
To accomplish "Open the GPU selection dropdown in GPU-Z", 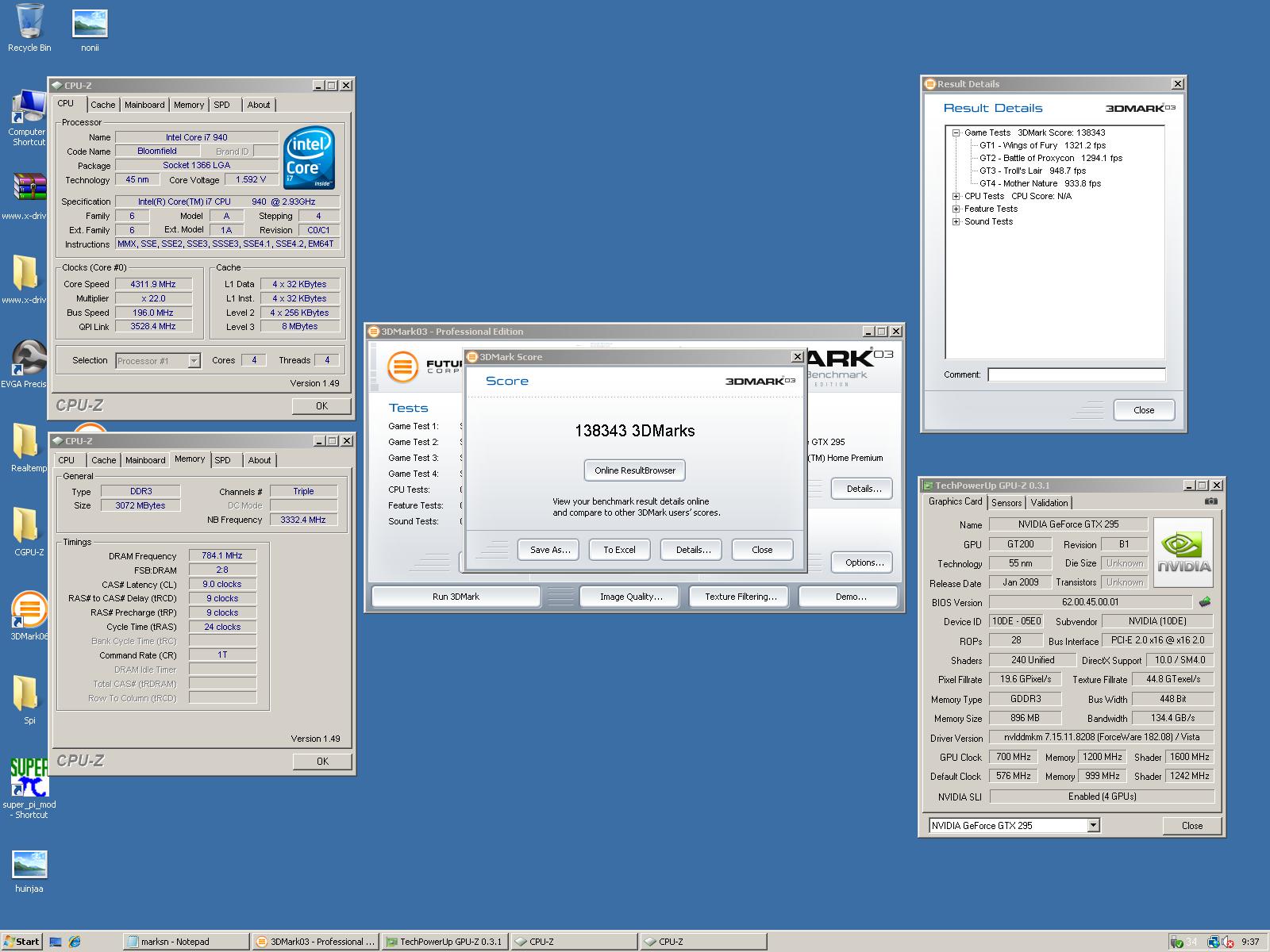I will tap(1093, 825).
